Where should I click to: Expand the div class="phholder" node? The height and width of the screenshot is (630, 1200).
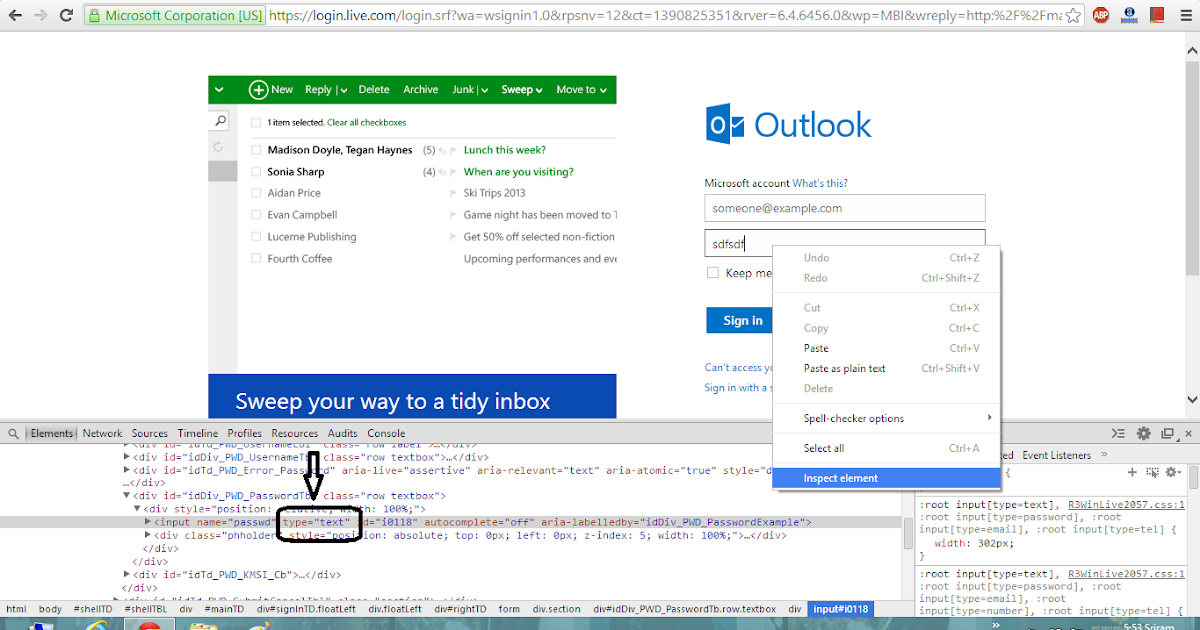pos(149,535)
